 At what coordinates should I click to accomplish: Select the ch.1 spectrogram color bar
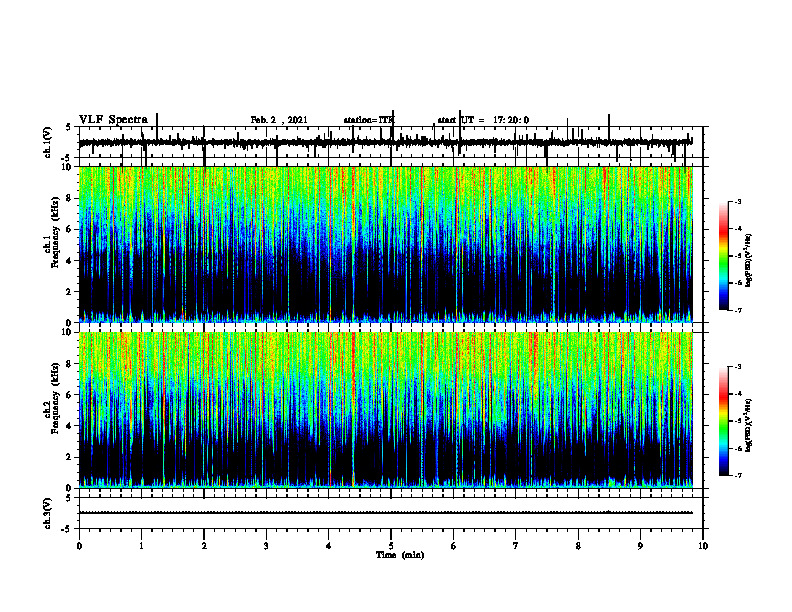pos(723,256)
